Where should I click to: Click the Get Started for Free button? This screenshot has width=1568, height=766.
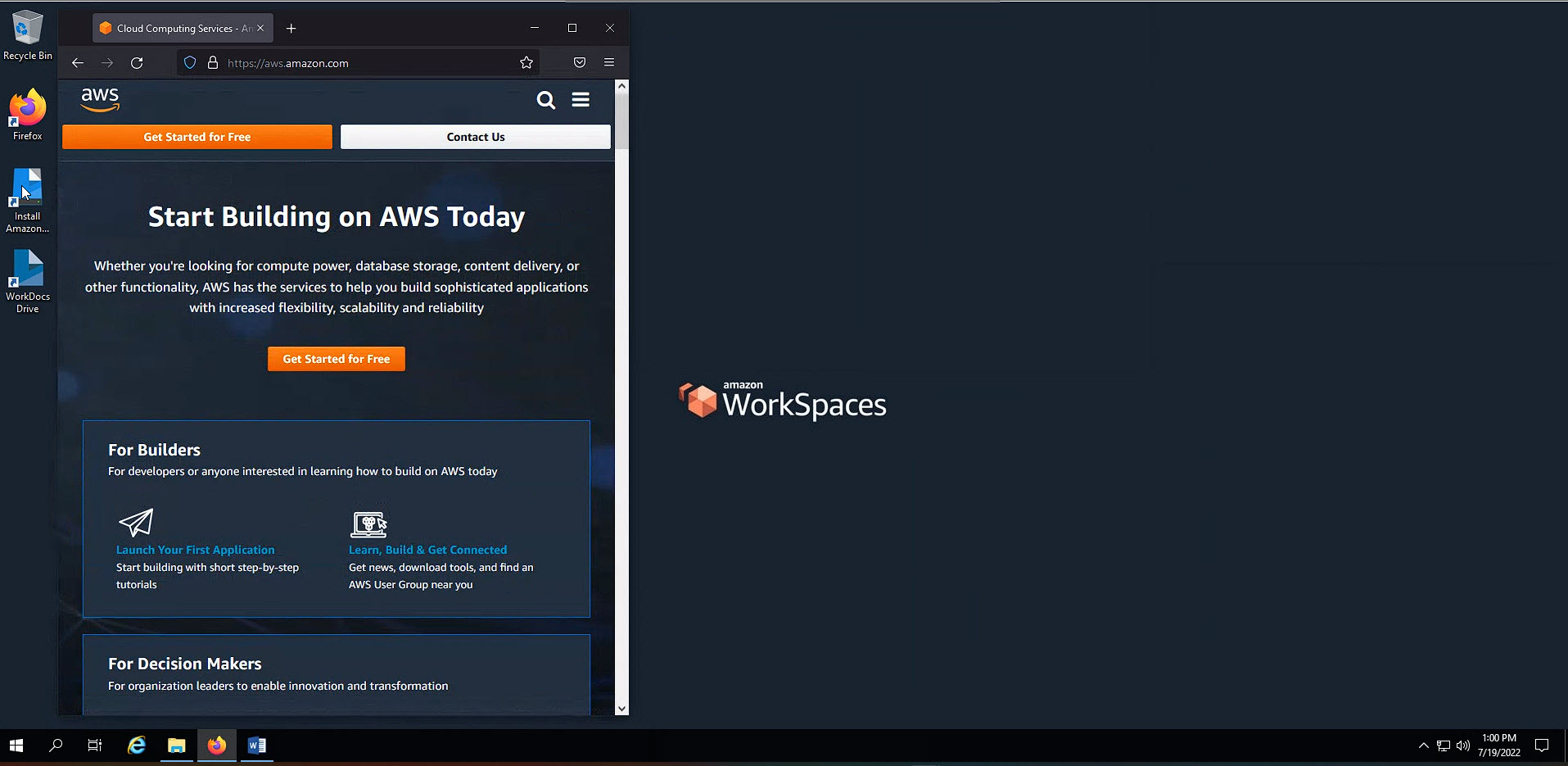click(197, 136)
